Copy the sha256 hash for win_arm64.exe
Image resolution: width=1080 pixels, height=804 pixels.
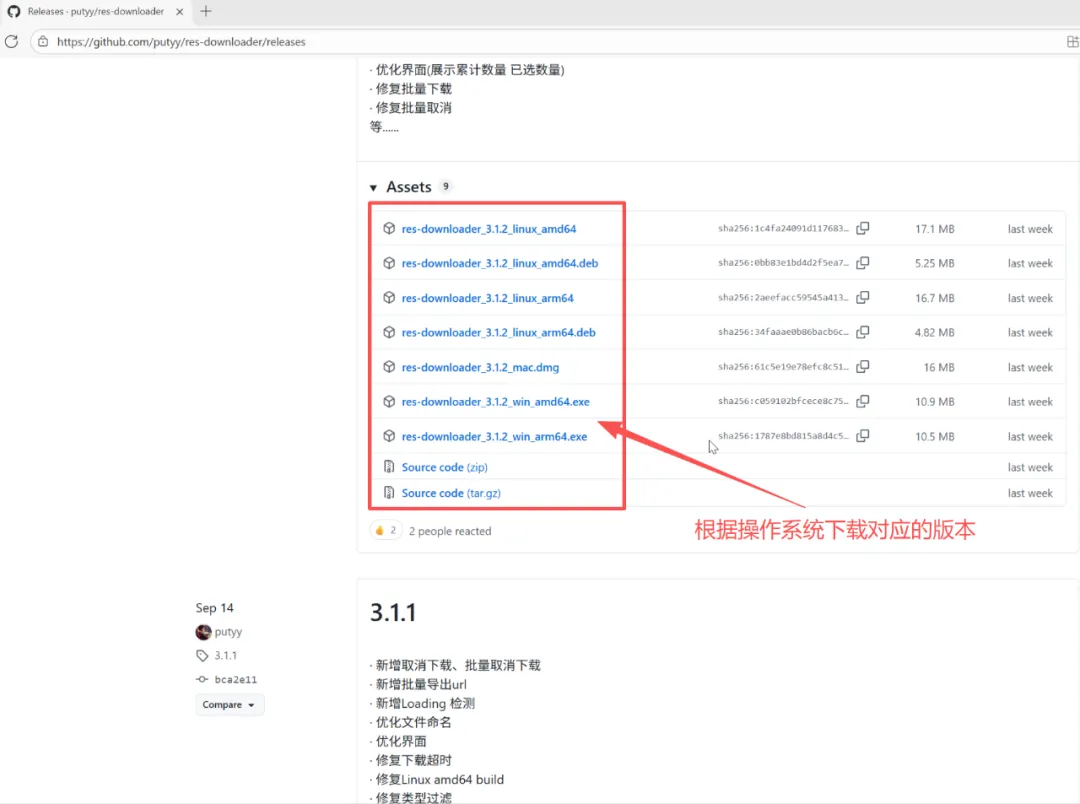coord(862,435)
